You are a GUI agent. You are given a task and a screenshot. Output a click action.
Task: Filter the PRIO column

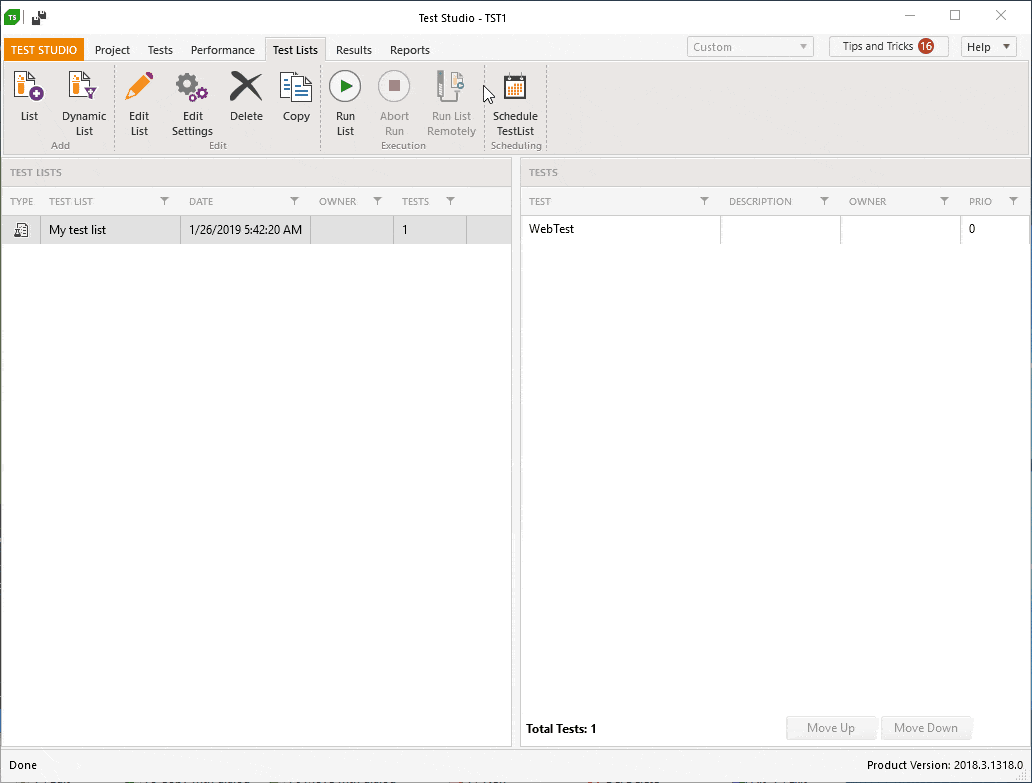1014,201
